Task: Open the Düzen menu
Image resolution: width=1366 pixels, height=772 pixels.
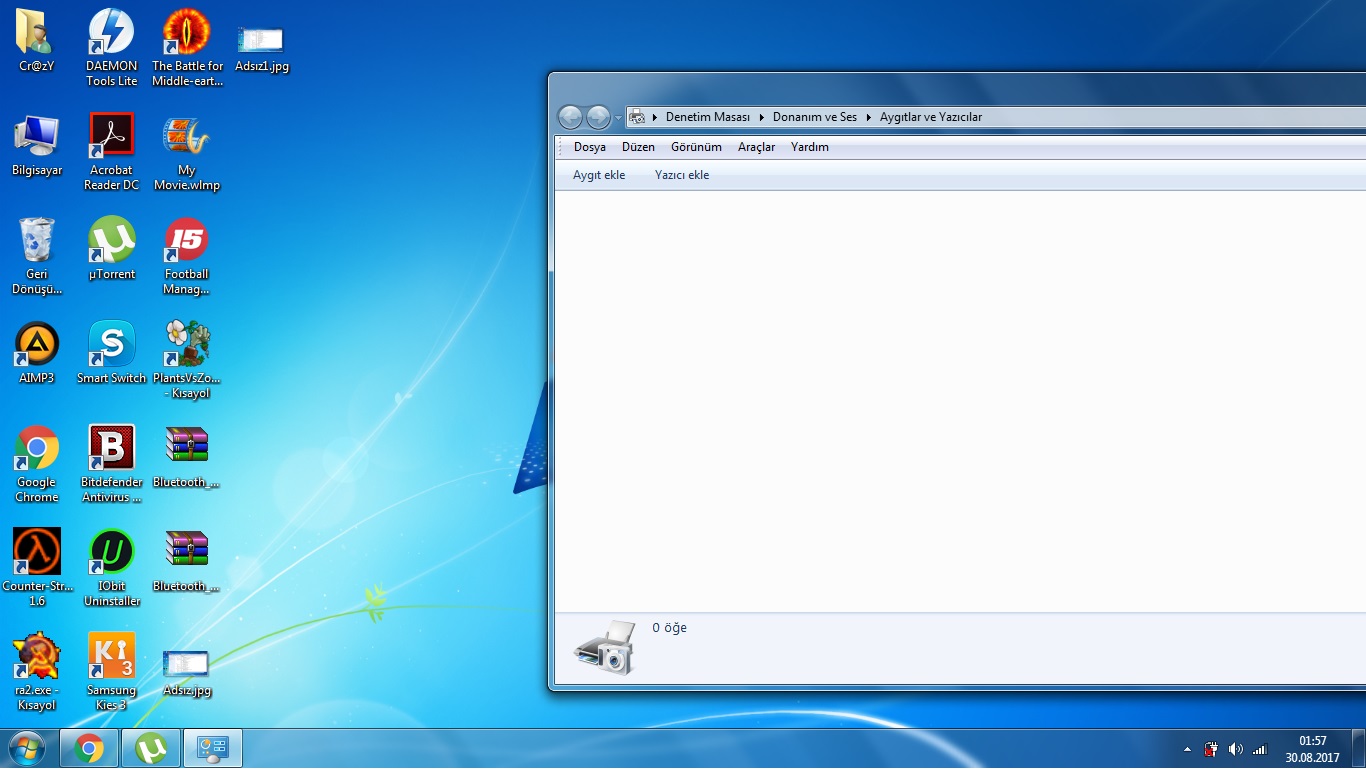Action: tap(638, 147)
